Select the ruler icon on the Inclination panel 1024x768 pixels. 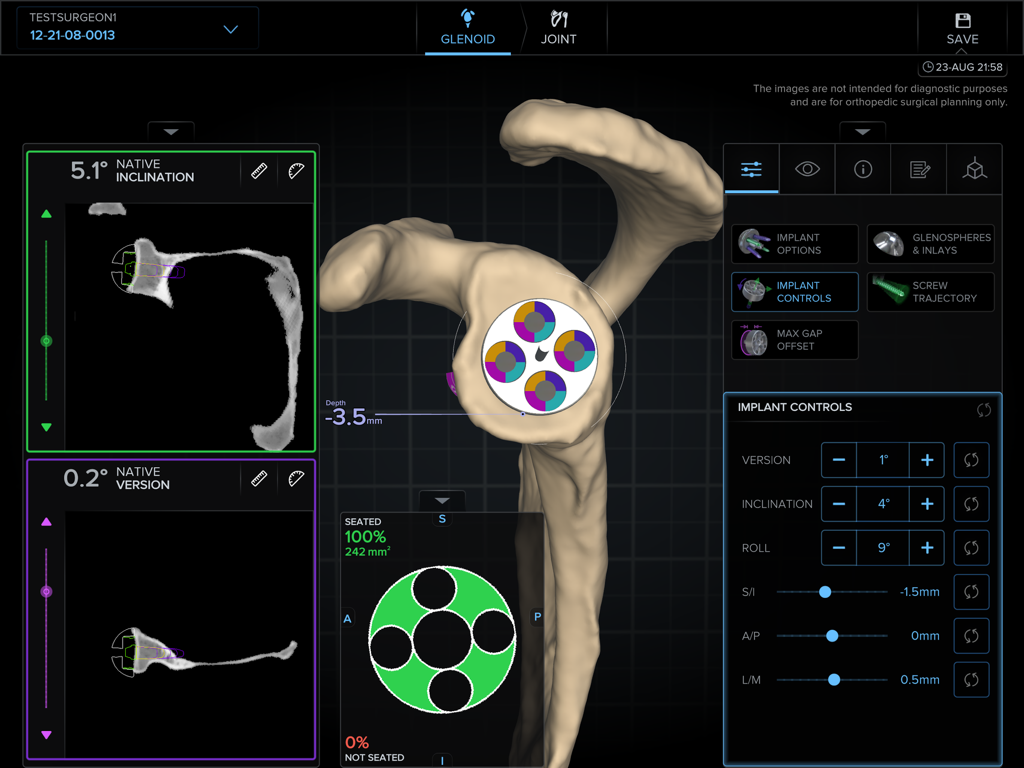258,171
